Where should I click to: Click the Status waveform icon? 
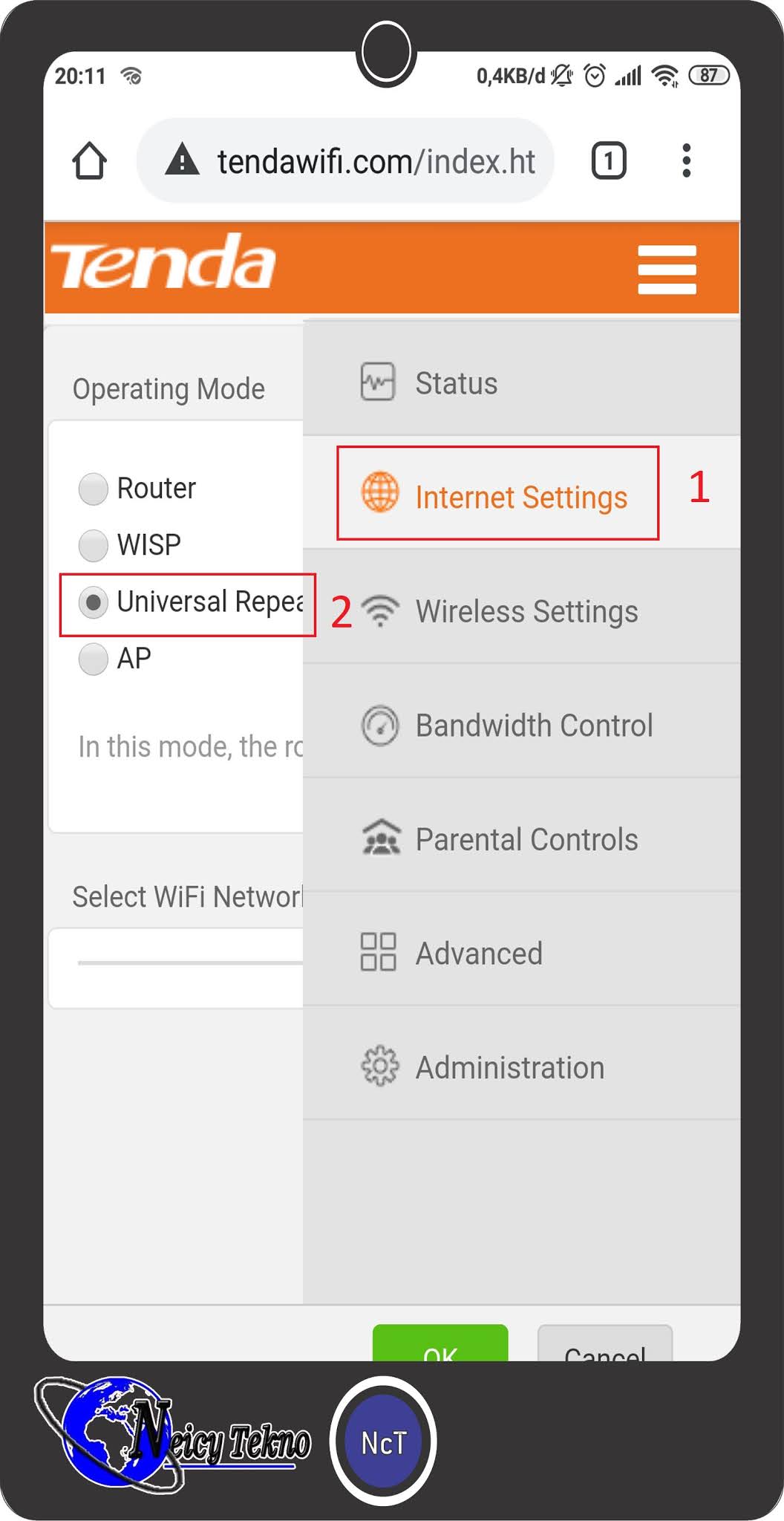tap(378, 382)
